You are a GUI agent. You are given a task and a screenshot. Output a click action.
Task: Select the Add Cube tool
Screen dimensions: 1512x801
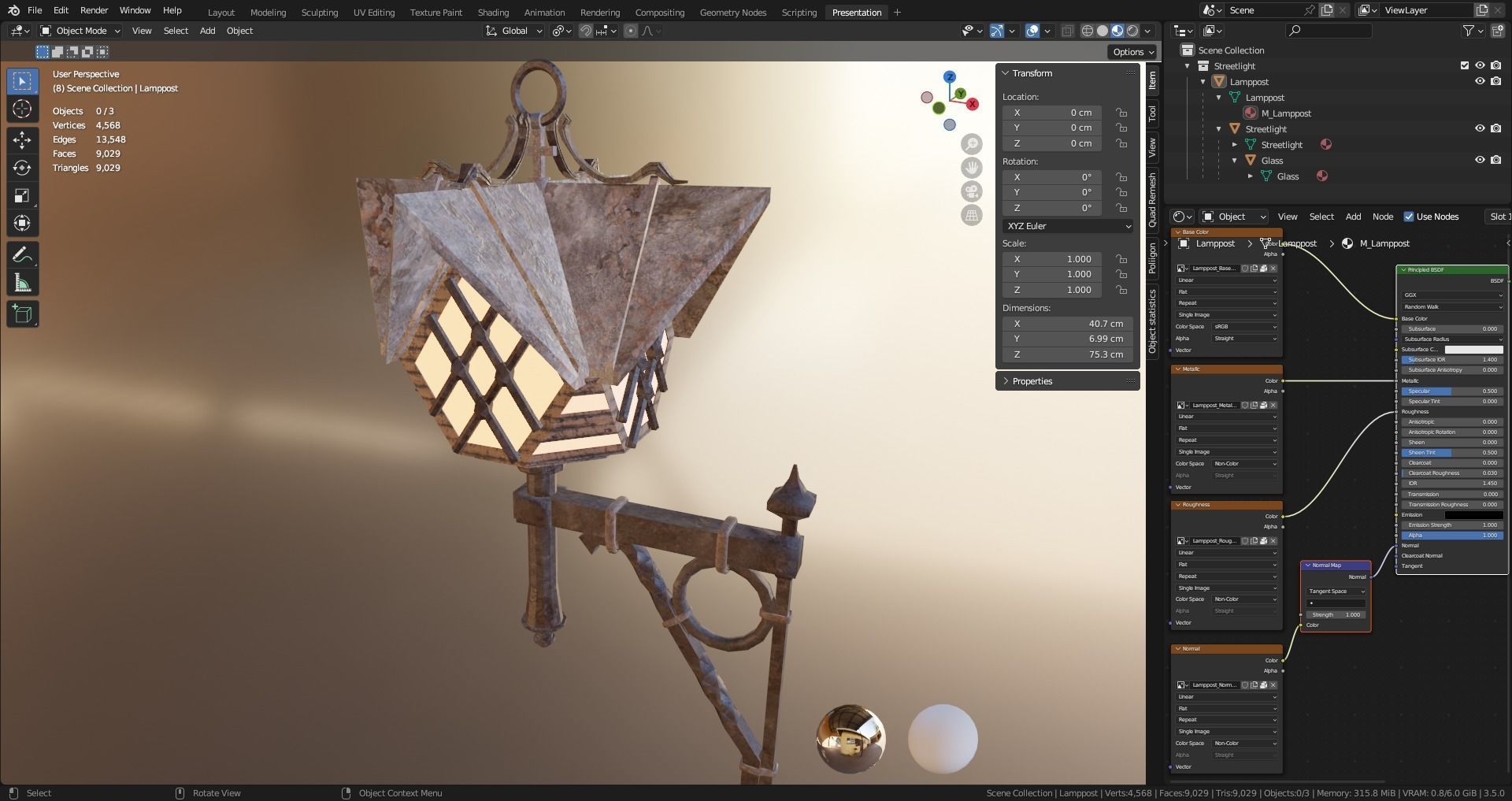(x=22, y=313)
